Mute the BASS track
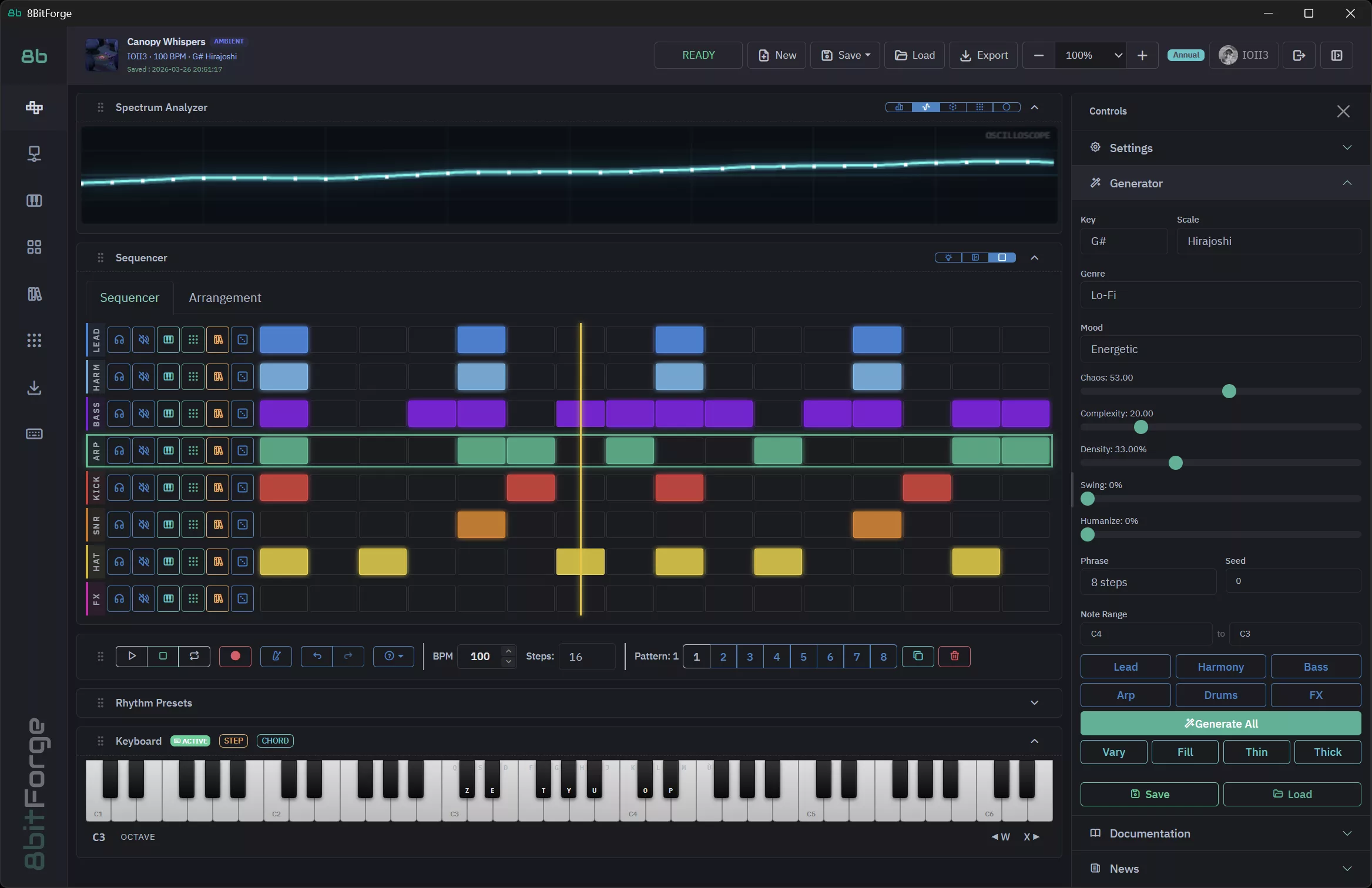The width and height of the screenshot is (1372, 888). [x=144, y=414]
